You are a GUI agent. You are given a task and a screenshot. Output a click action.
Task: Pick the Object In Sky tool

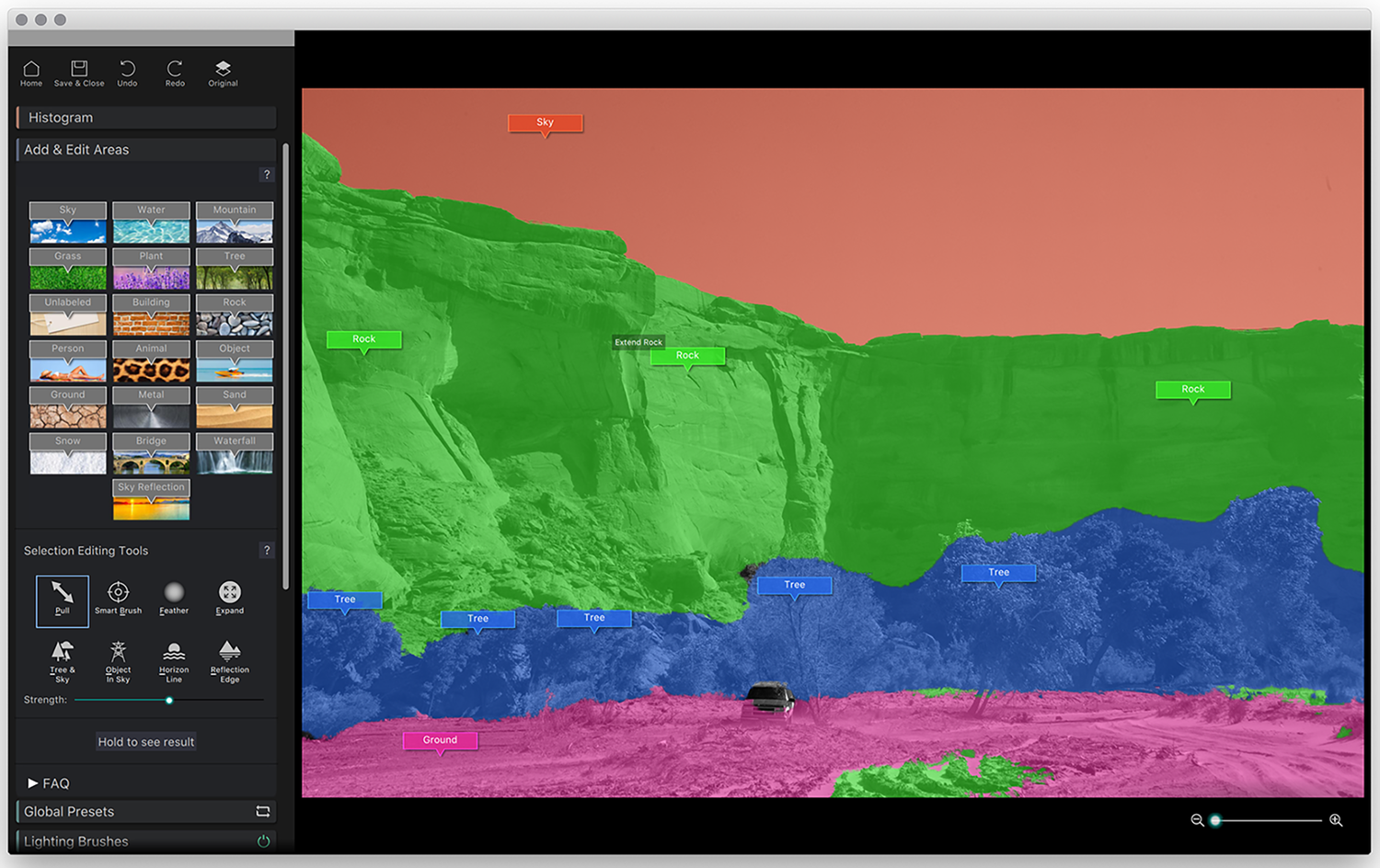[x=118, y=660]
